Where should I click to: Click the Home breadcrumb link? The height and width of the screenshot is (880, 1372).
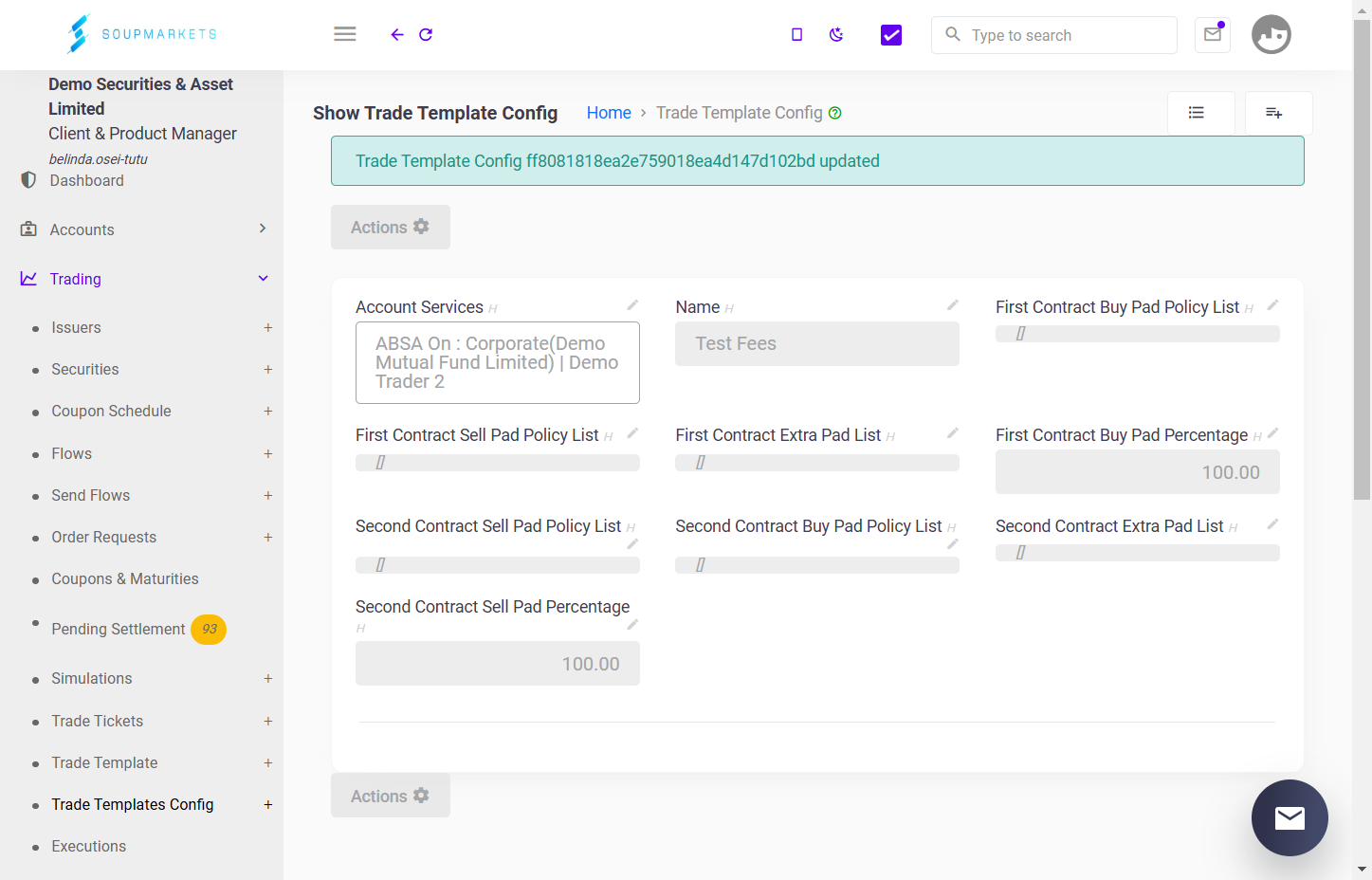point(609,113)
